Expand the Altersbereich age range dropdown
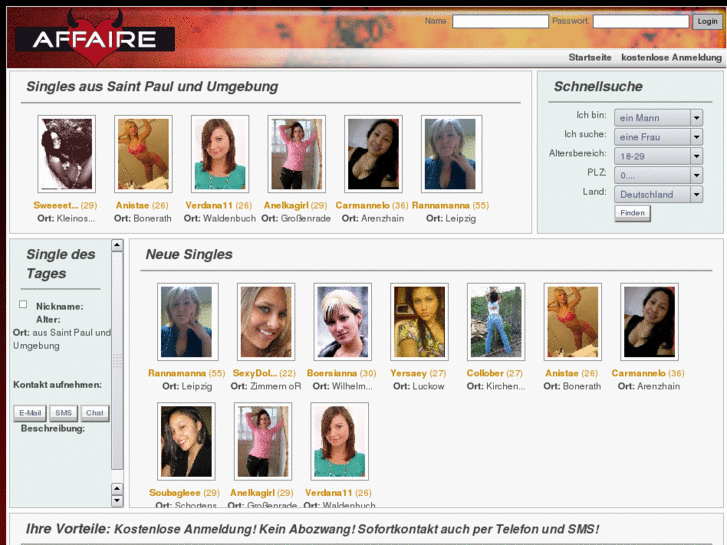This screenshot has height=545, width=727. click(658, 156)
